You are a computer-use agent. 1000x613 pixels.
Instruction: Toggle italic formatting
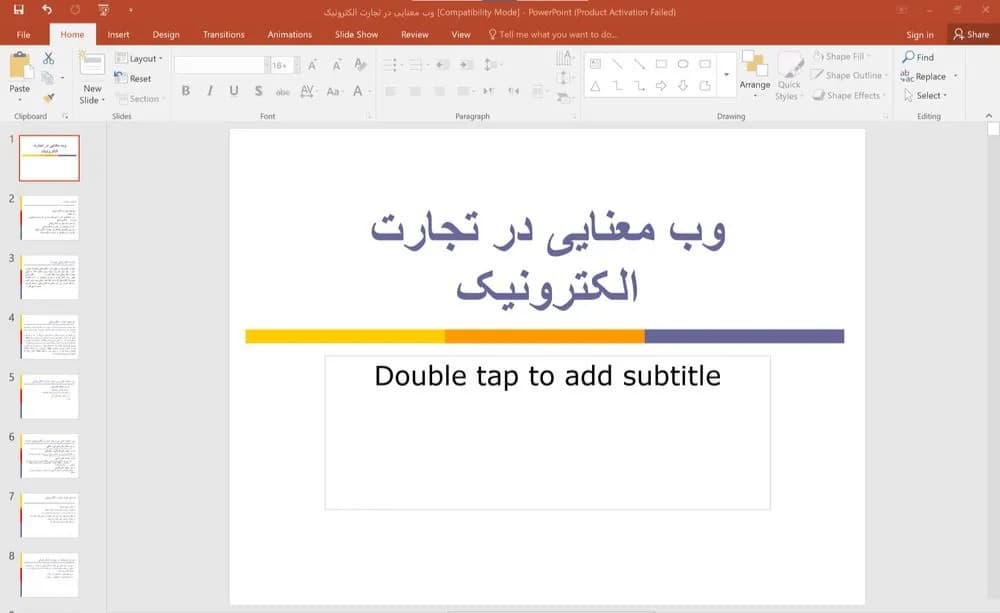tap(210, 91)
